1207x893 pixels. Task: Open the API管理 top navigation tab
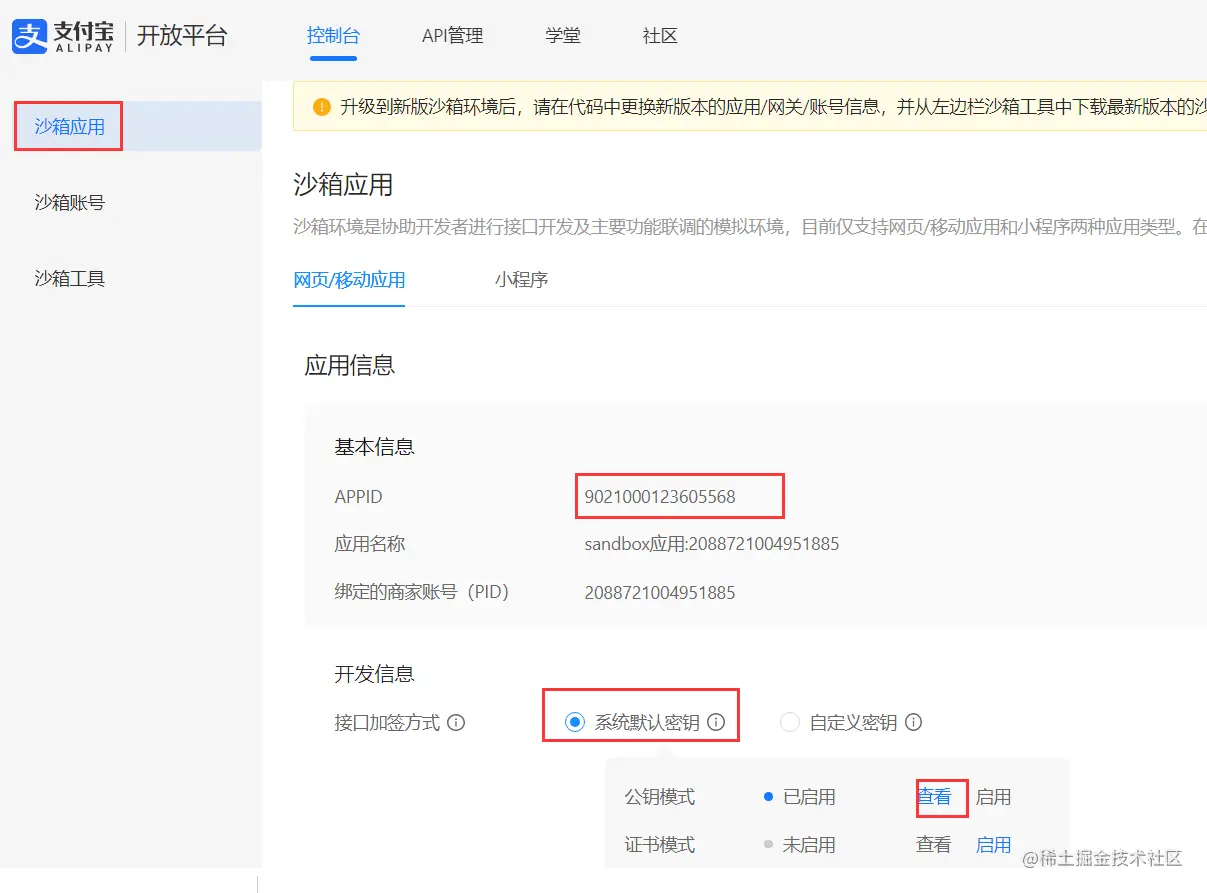coord(452,36)
